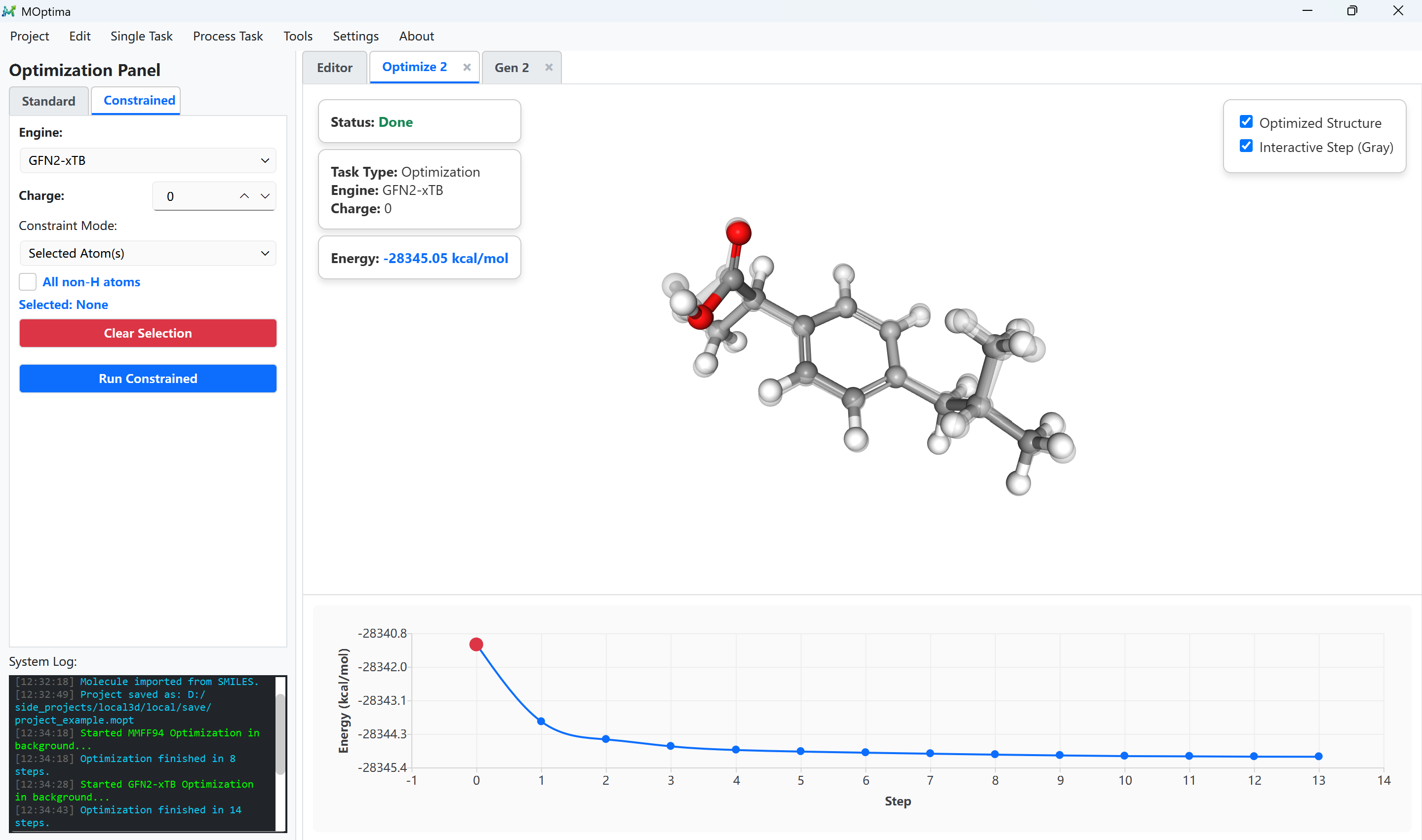Close the MOptima window
This screenshot has height=840, width=1422.
pyautogui.click(x=1398, y=11)
